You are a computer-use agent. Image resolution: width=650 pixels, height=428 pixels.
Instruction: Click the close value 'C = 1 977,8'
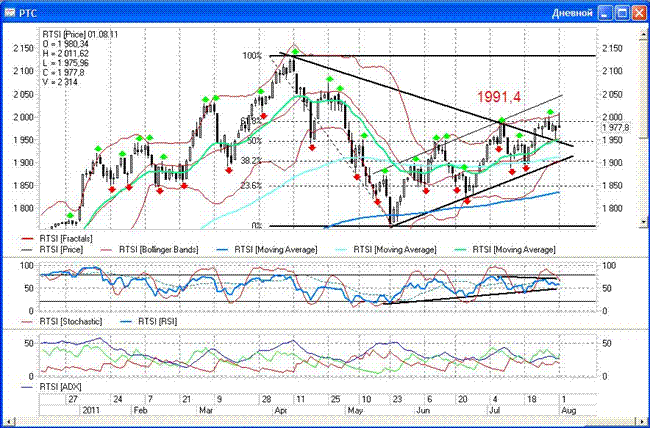pos(63,73)
